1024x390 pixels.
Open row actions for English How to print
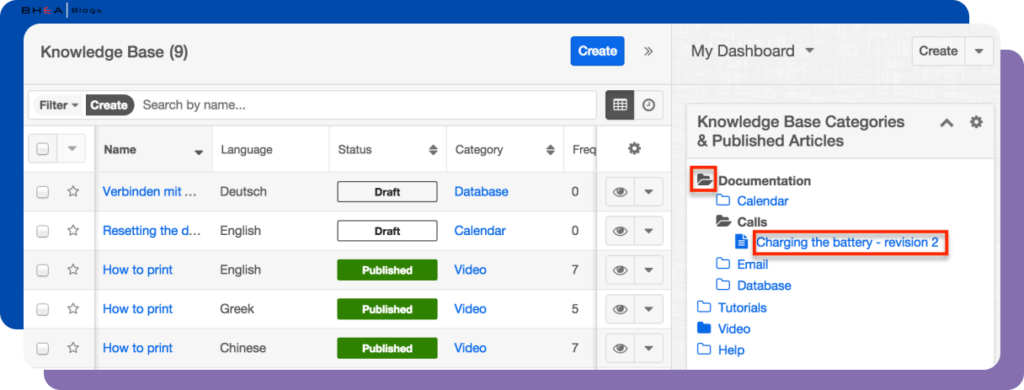tap(649, 270)
